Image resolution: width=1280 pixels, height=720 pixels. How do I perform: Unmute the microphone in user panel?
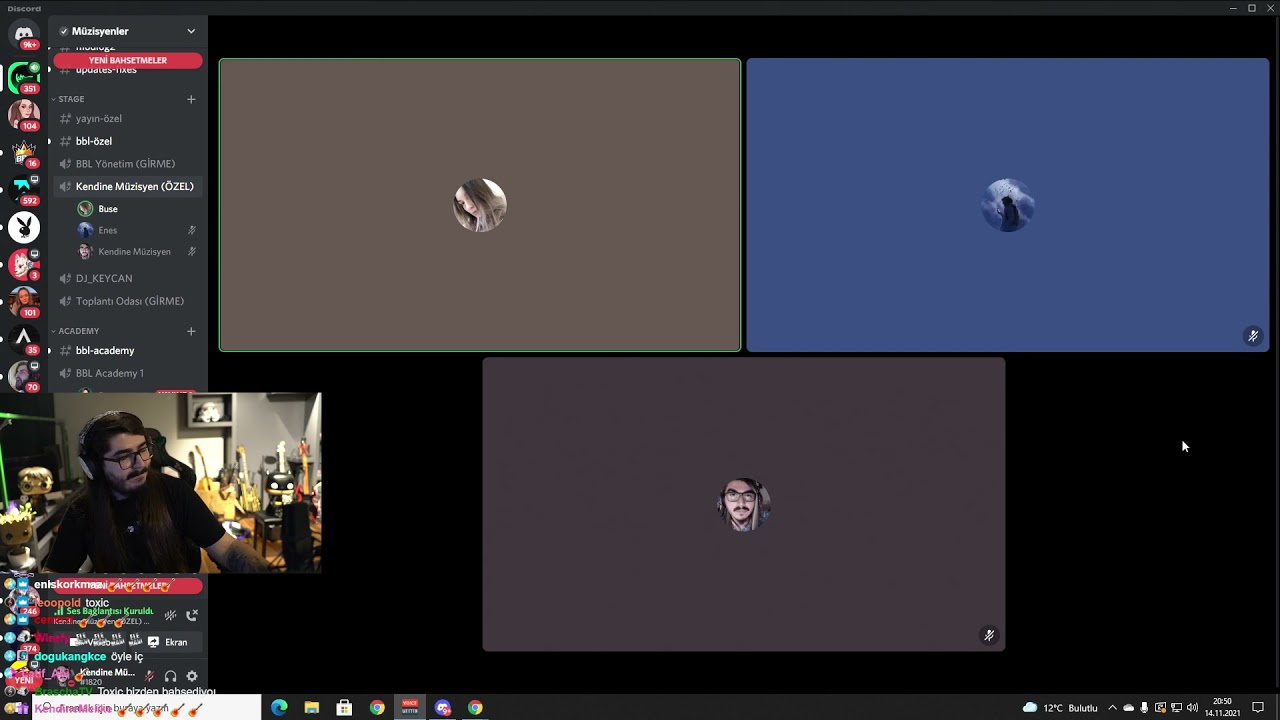(x=149, y=676)
